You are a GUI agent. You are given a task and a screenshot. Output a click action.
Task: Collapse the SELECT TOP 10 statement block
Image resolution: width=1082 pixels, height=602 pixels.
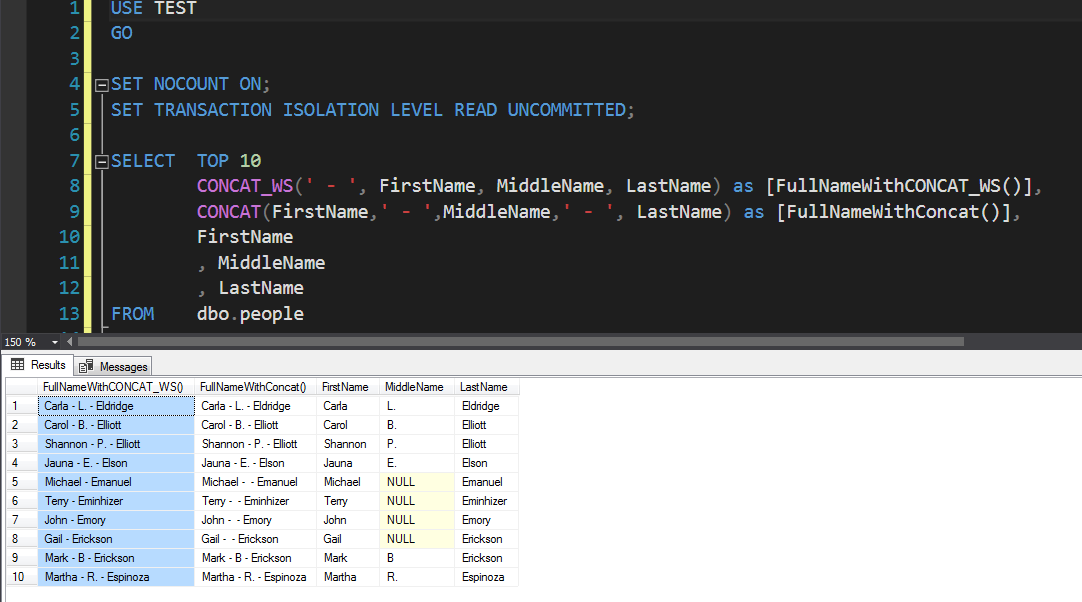101,160
